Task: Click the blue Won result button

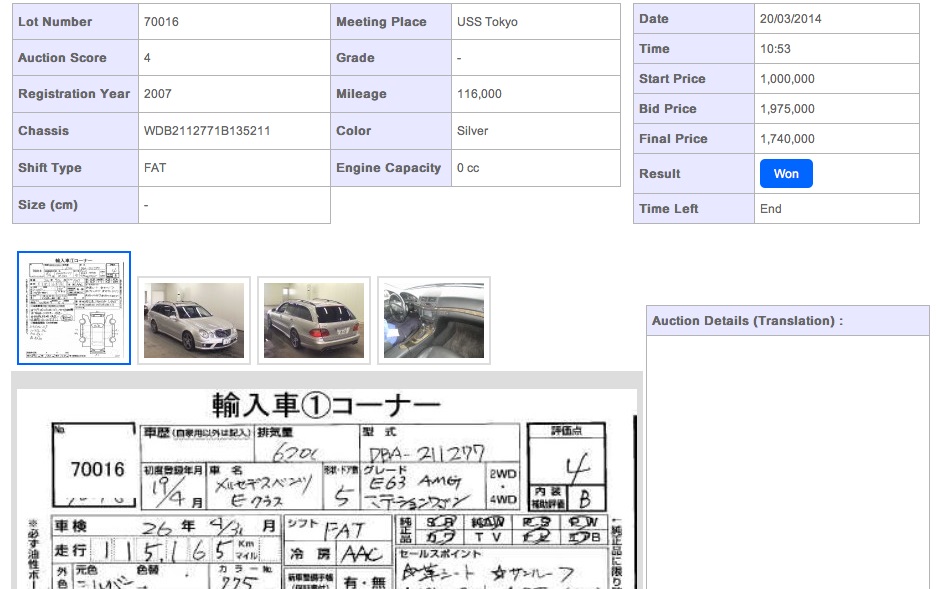Action: click(786, 174)
